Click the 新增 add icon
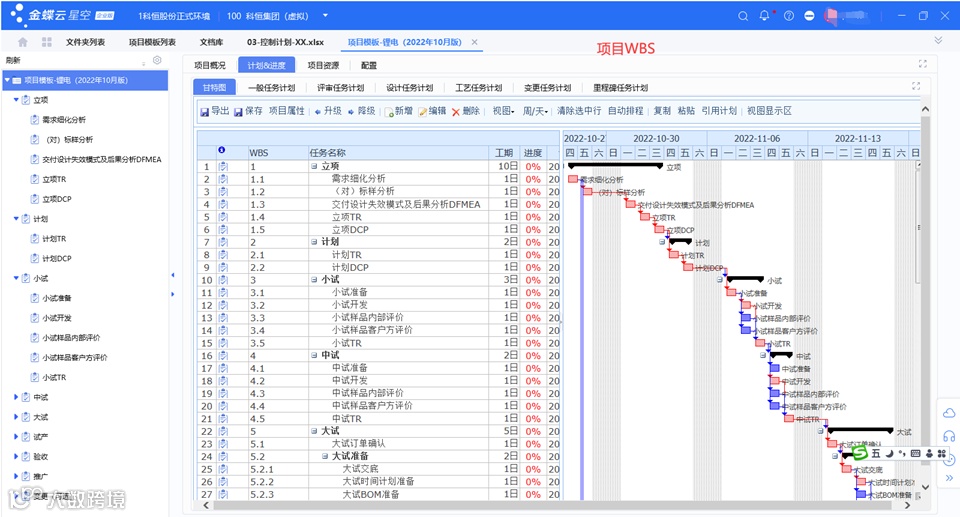Screen dimensions: 960x517 (x=389, y=112)
